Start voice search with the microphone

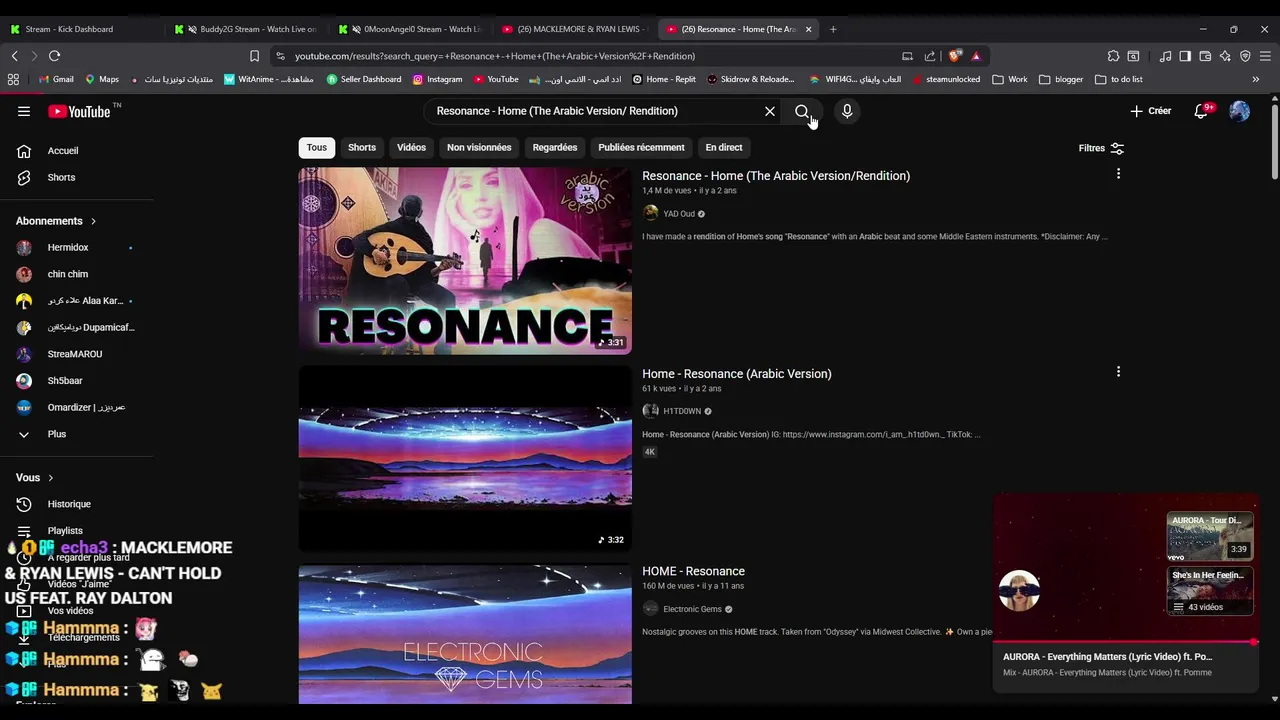point(847,111)
